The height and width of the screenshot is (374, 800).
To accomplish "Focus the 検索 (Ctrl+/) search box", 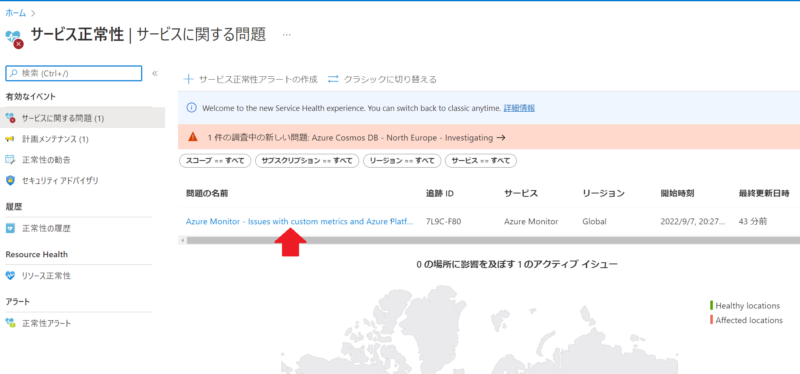I will coord(73,73).
